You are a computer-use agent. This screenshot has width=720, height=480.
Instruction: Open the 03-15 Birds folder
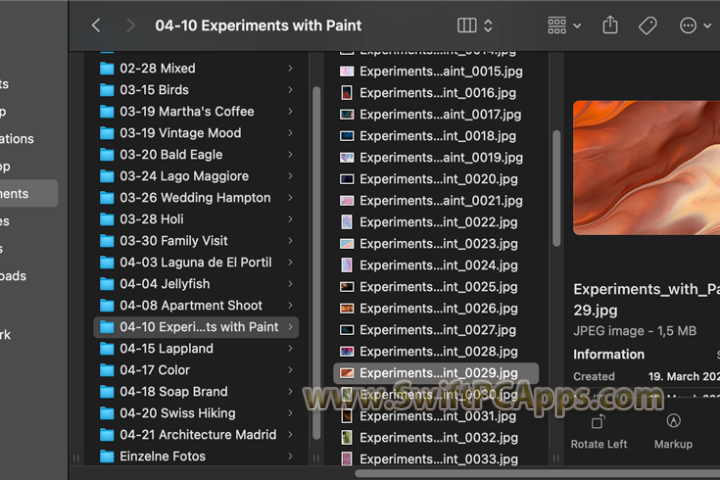click(x=197, y=90)
